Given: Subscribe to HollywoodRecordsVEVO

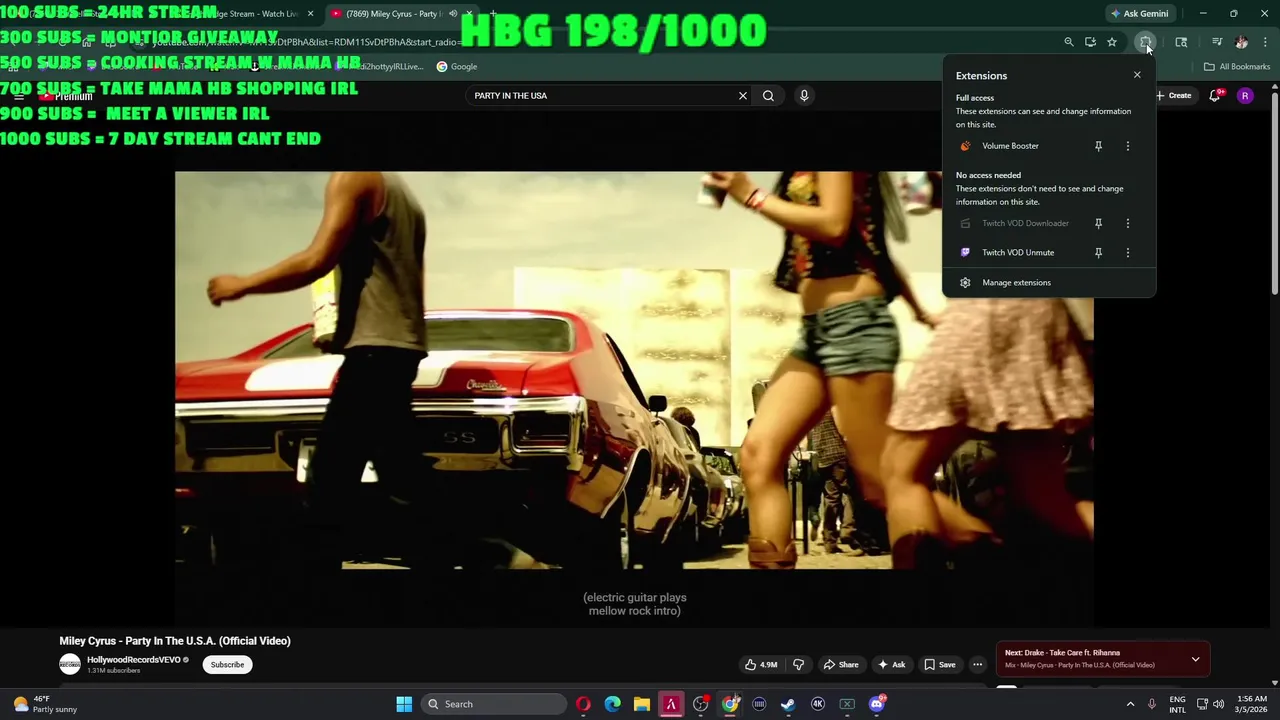Looking at the screenshot, I should pos(227,665).
